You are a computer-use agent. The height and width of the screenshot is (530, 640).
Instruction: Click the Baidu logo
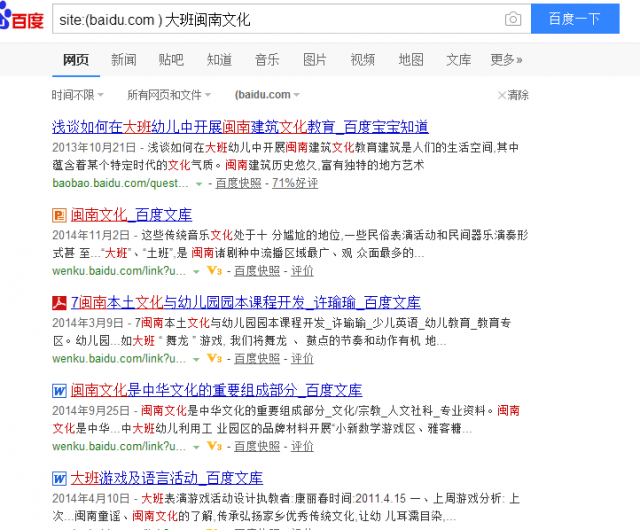click(x=21, y=18)
